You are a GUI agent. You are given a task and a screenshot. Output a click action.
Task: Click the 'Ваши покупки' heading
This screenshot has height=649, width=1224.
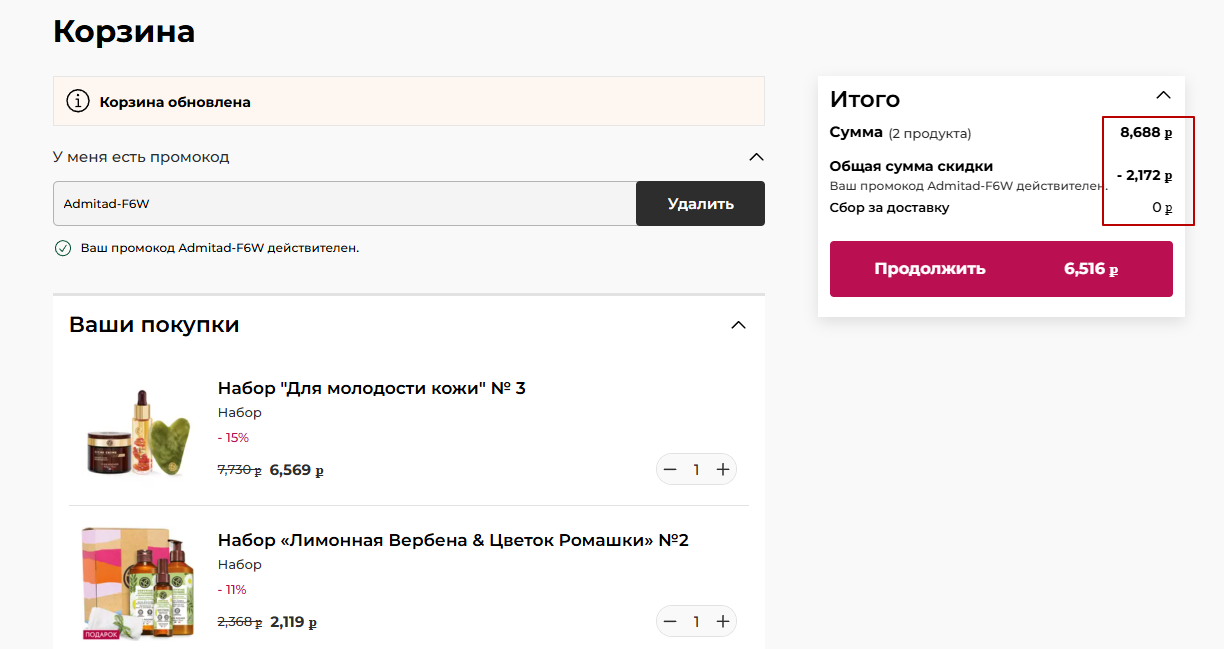[x=154, y=325]
